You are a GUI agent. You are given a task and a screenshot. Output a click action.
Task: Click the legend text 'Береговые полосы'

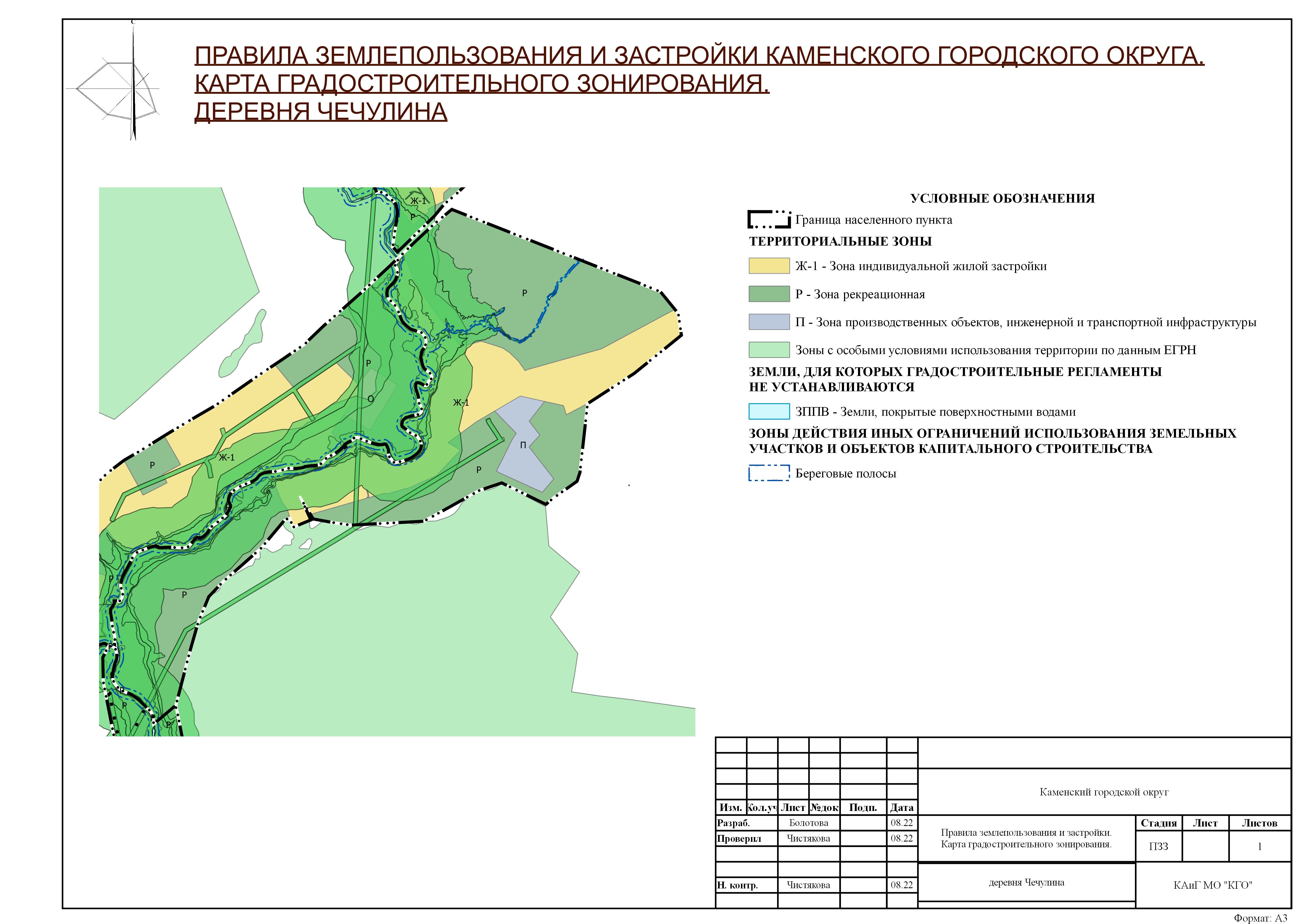[x=845, y=474]
